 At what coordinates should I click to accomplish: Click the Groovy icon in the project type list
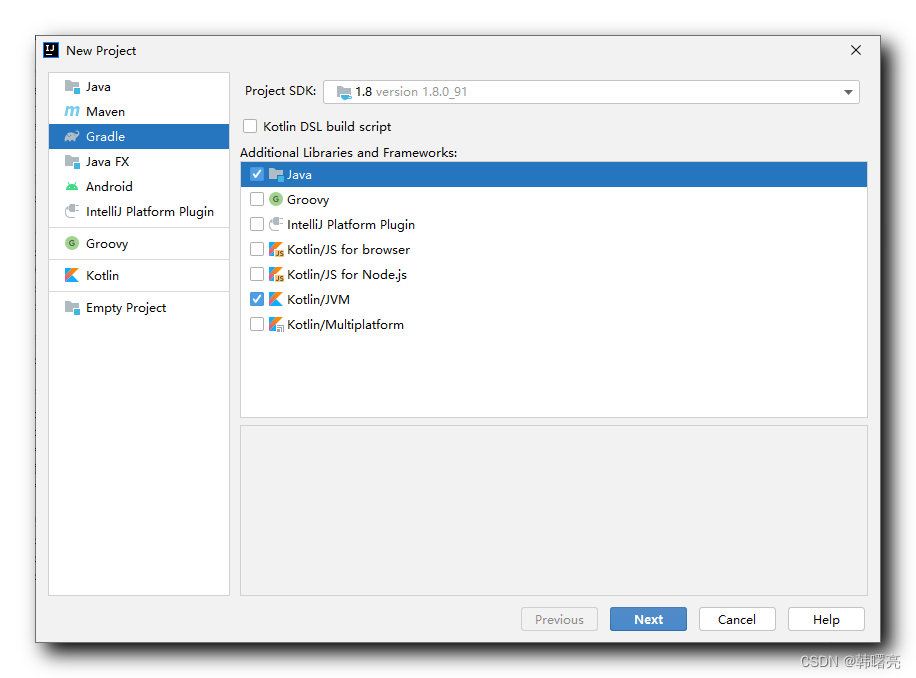coord(72,243)
